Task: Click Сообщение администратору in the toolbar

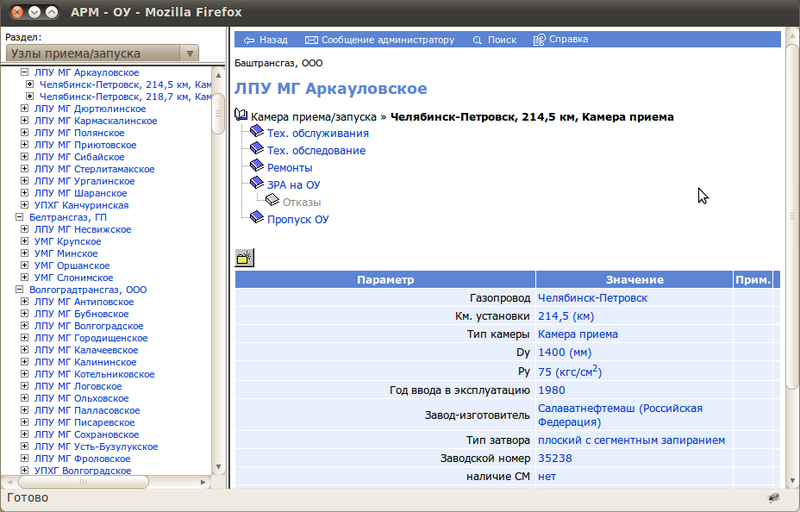Action: tap(388, 40)
